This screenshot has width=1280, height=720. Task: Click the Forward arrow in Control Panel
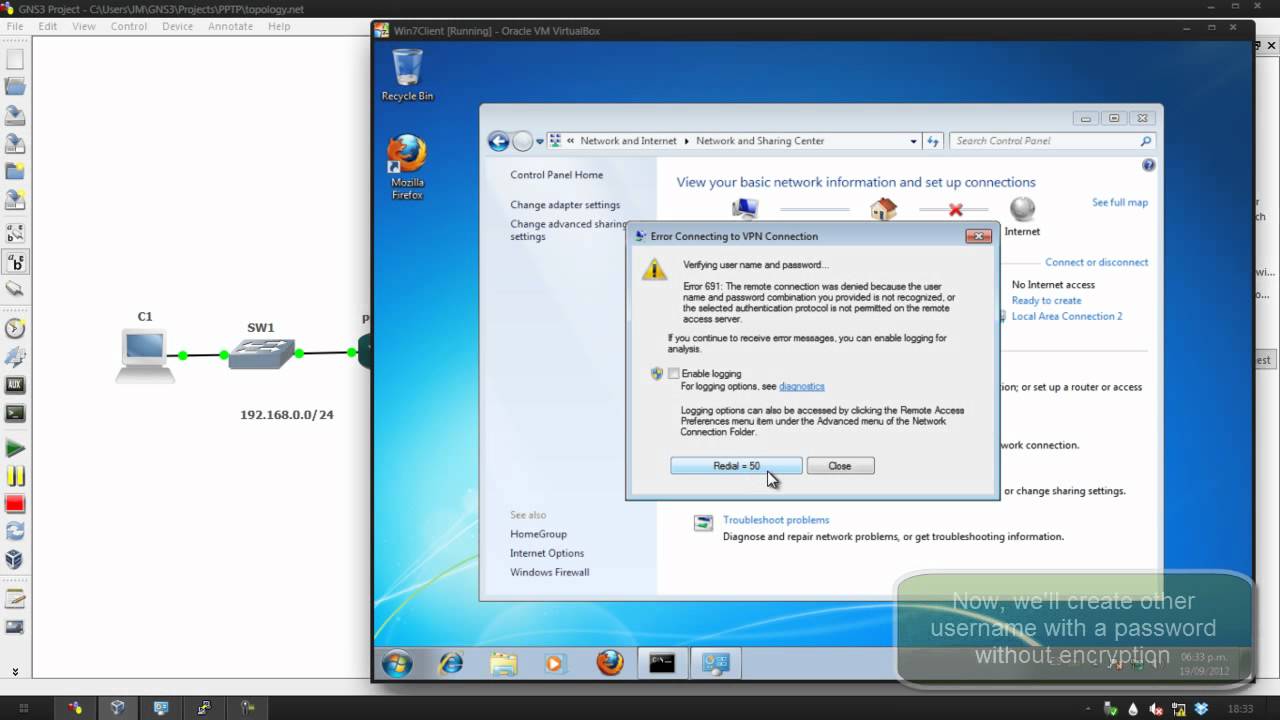(x=522, y=141)
